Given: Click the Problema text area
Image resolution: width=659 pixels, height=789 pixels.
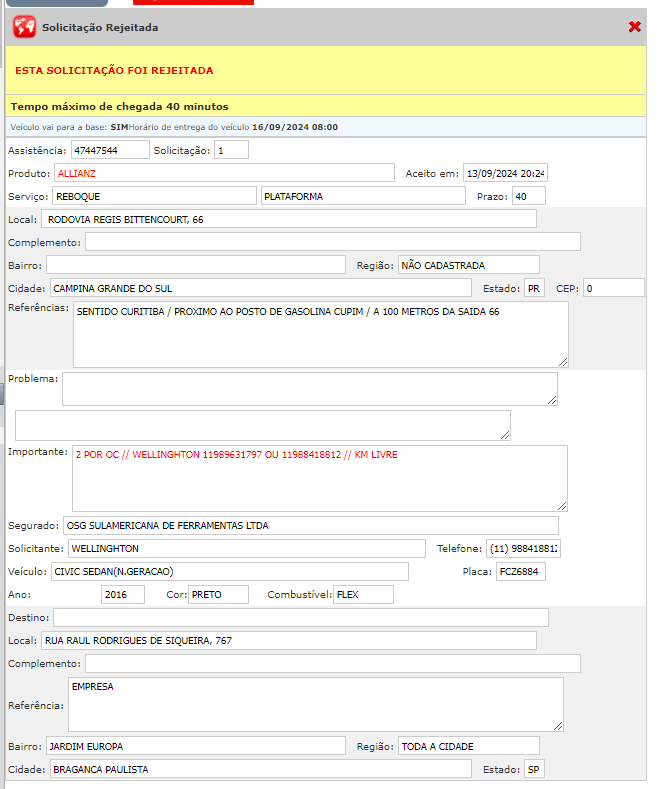Looking at the screenshot, I should (x=310, y=389).
